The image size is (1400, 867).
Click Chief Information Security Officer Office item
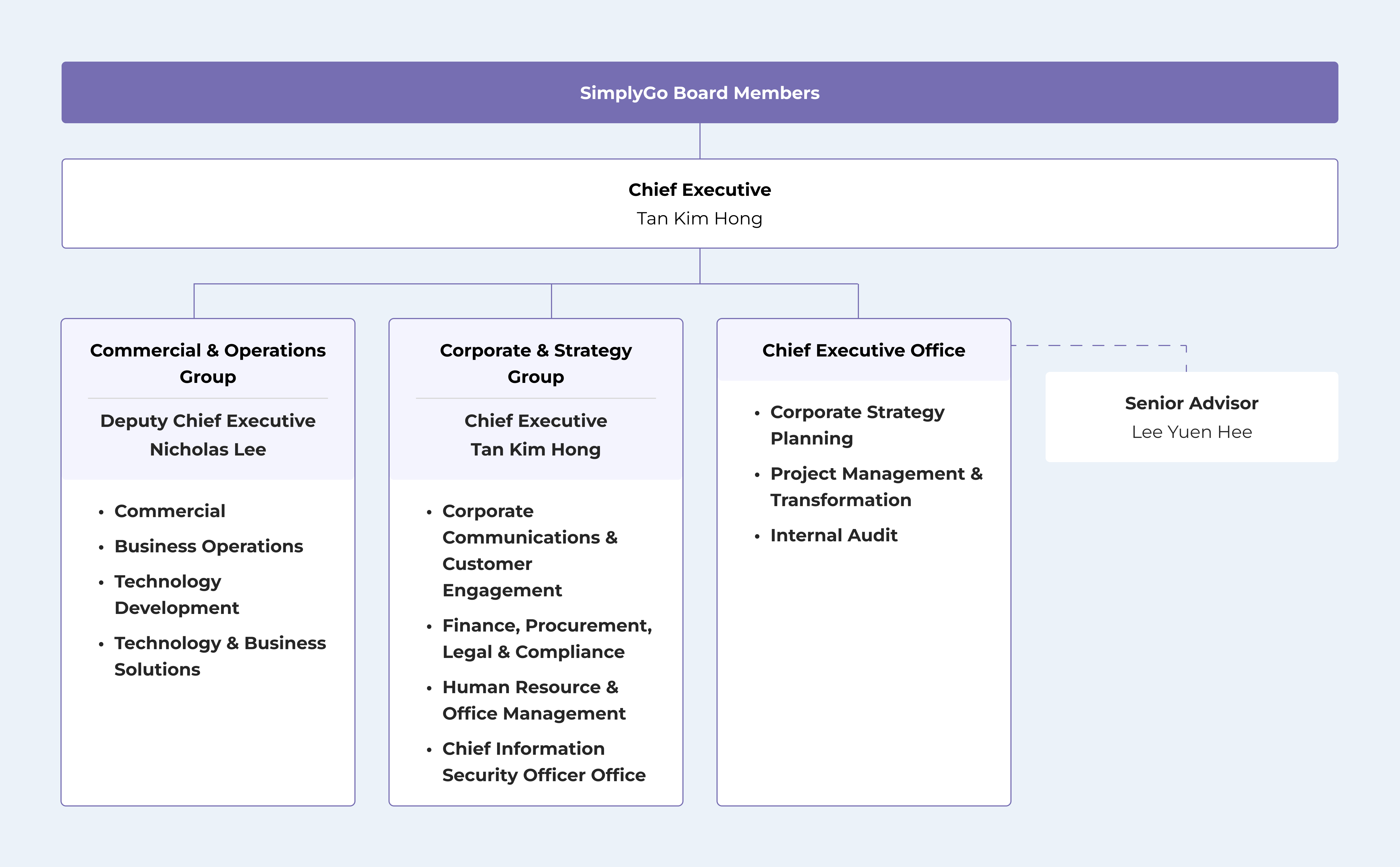pos(544,762)
